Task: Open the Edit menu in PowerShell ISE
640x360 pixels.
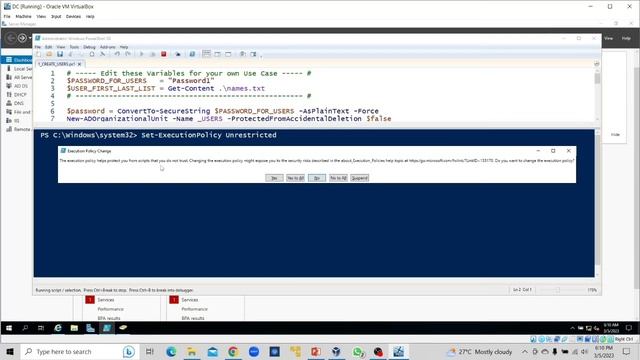Action: click(49, 47)
